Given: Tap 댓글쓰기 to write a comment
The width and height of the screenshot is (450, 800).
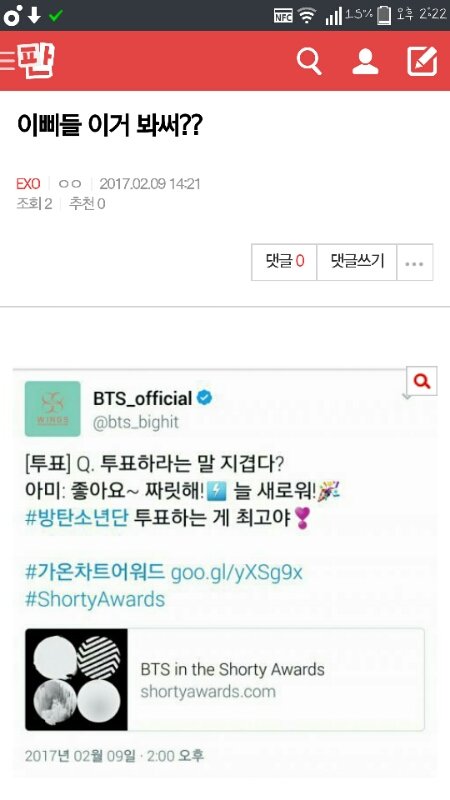Looking at the screenshot, I should (x=357, y=262).
